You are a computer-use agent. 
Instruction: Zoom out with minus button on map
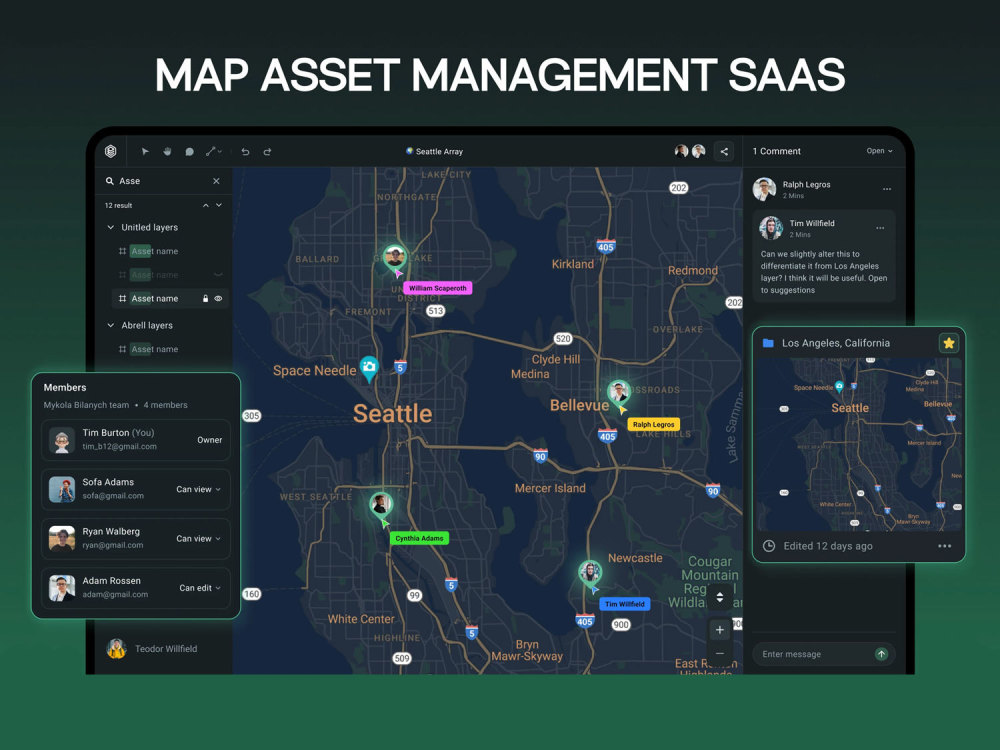coord(719,654)
